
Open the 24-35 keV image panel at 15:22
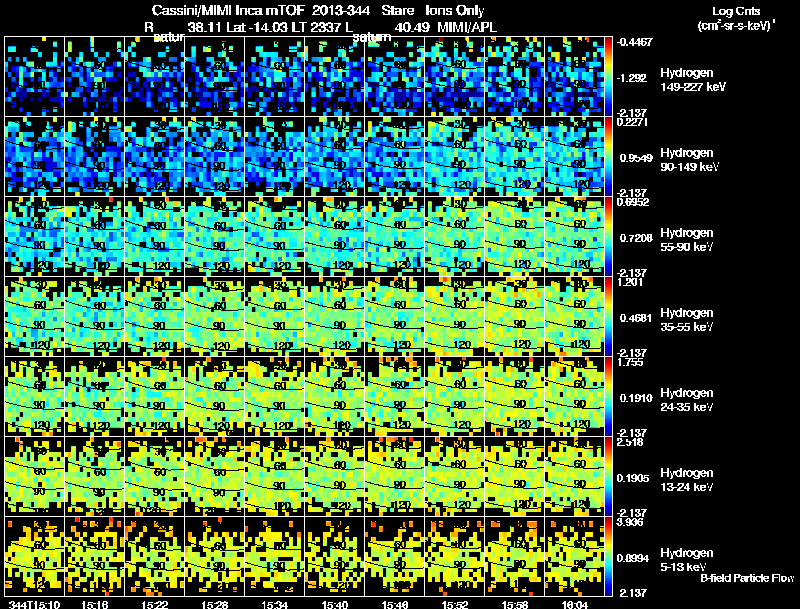(155, 397)
